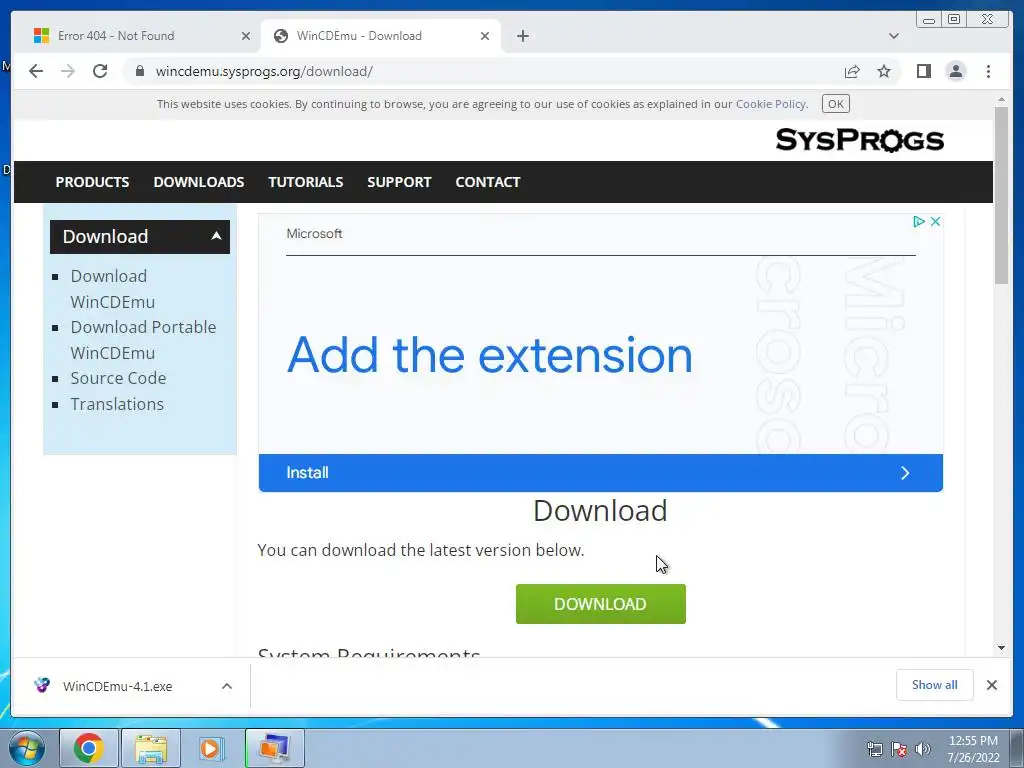Image resolution: width=1024 pixels, height=768 pixels.
Task: Click the Chrome taskbar icon
Action: pos(89,748)
